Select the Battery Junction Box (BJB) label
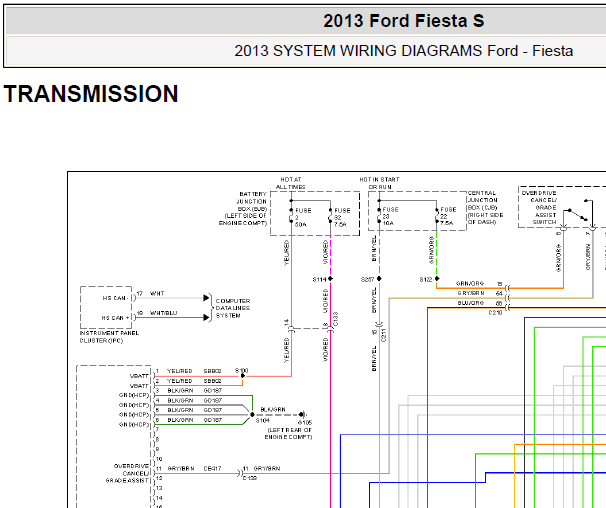The image size is (606, 508). pyautogui.click(x=243, y=209)
